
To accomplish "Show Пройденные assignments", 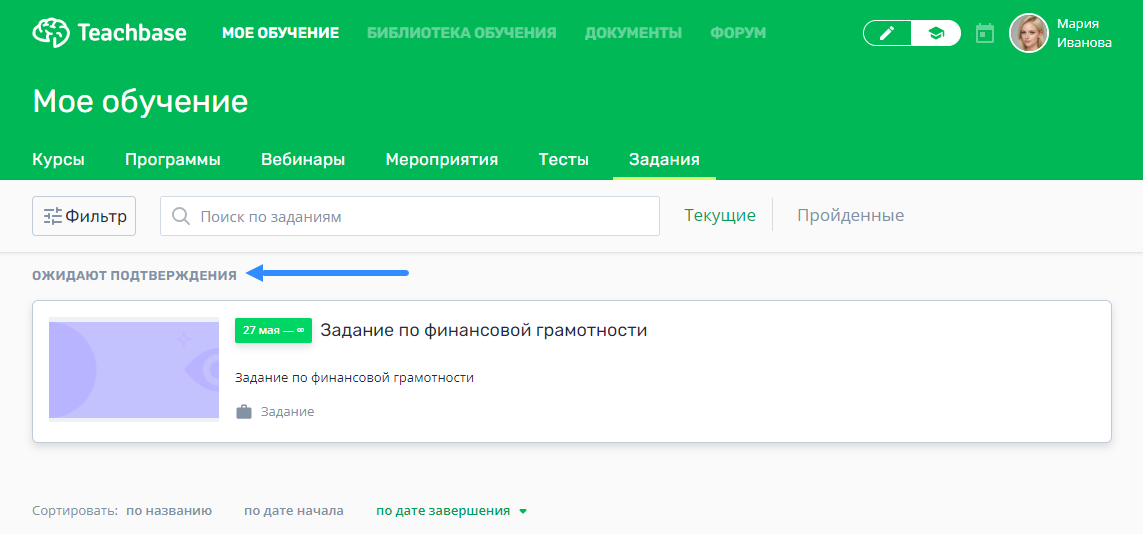I will [851, 216].
